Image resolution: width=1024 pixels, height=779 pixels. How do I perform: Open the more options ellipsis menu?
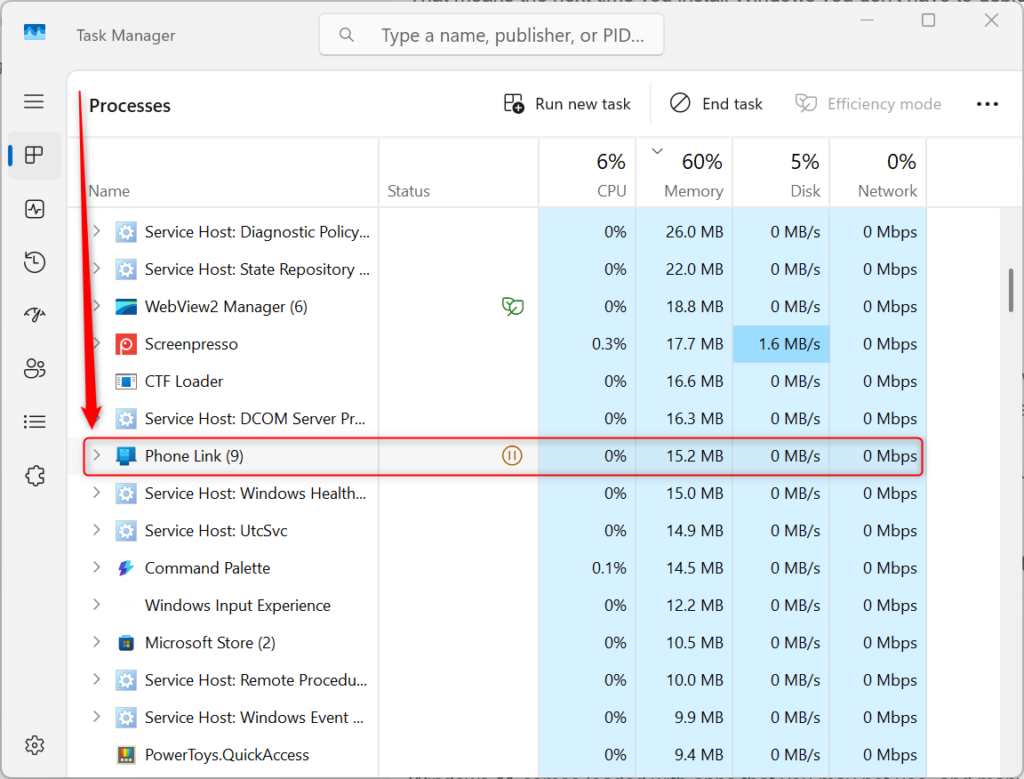[988, 103]
